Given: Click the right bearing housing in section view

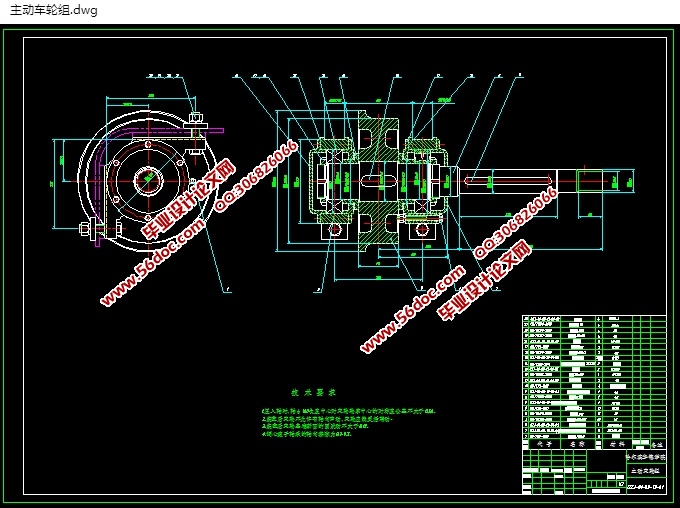Looking at the screenshot, I should click(x=426, y=182).
